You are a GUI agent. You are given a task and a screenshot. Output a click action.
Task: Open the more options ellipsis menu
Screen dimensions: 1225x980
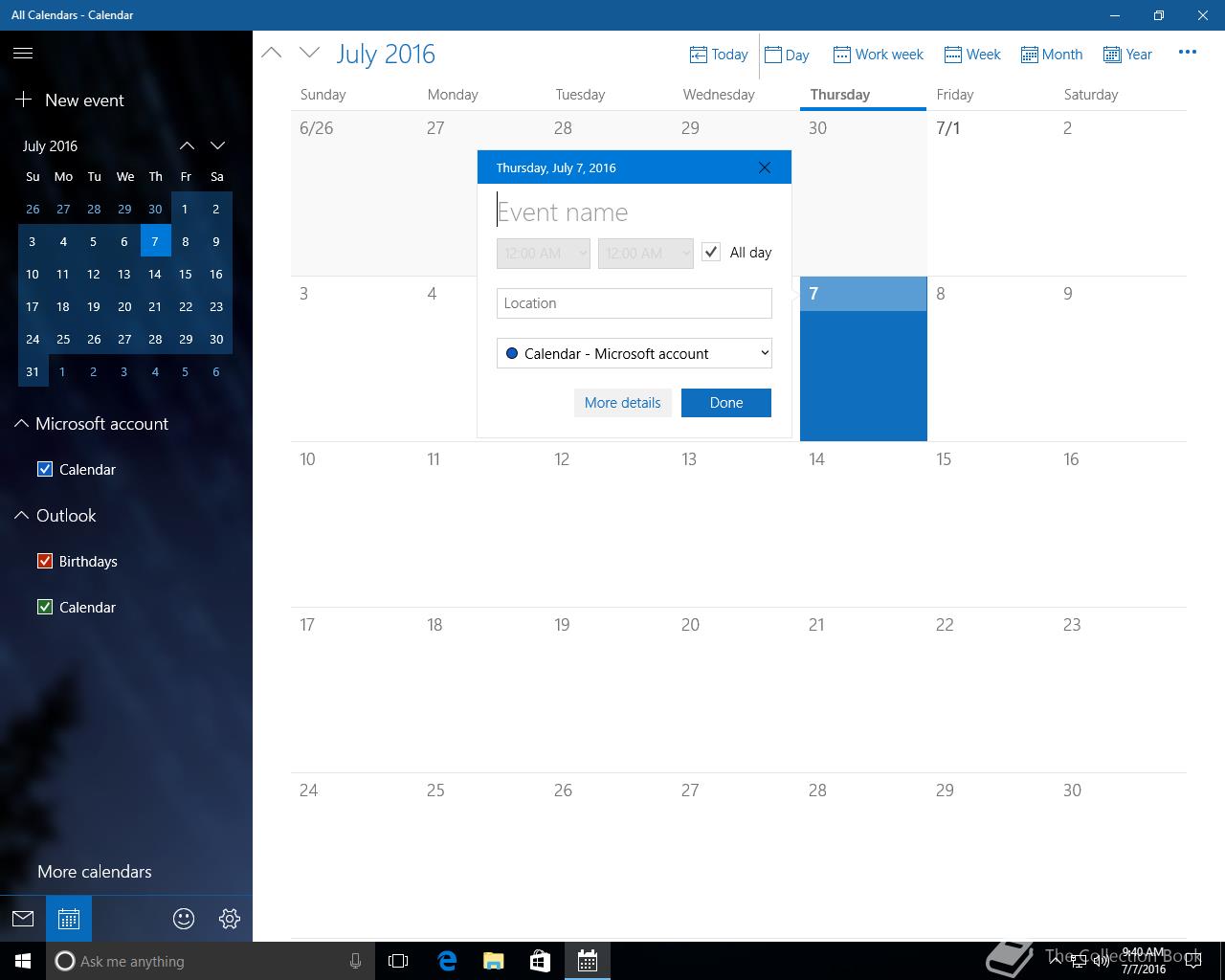click(x=1188, y=53)
